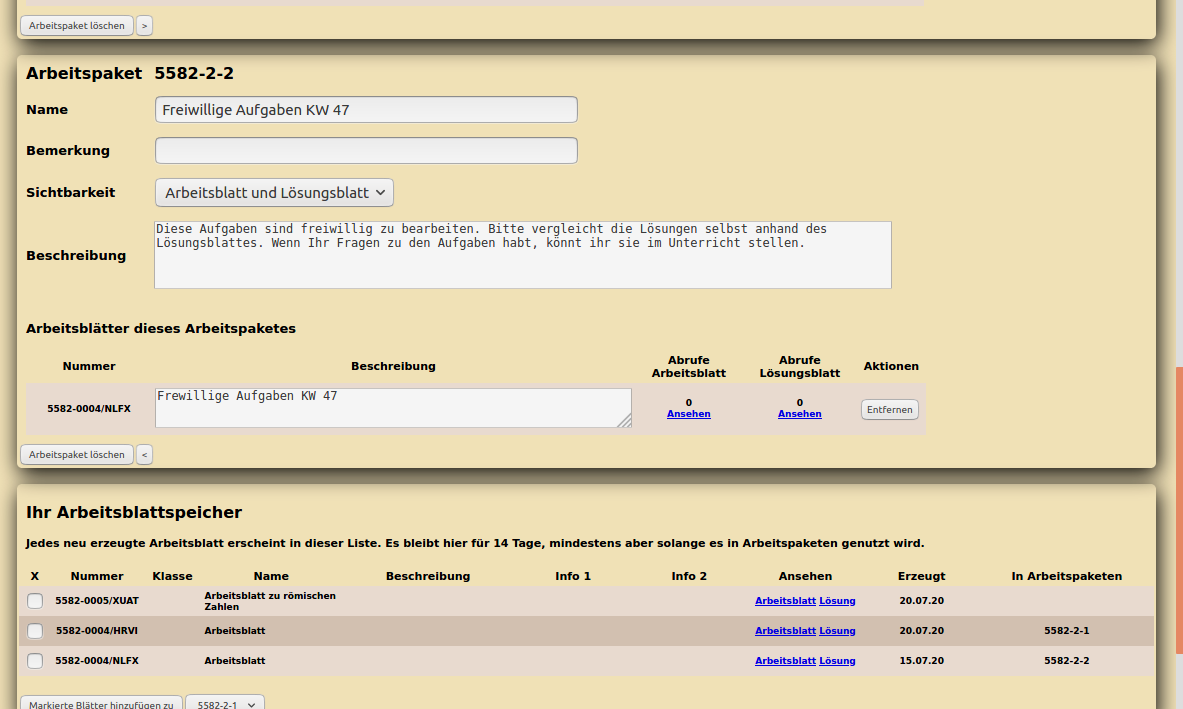Open the Lösung link in the 5582-0004/NLFX storage row

[837, 661]
